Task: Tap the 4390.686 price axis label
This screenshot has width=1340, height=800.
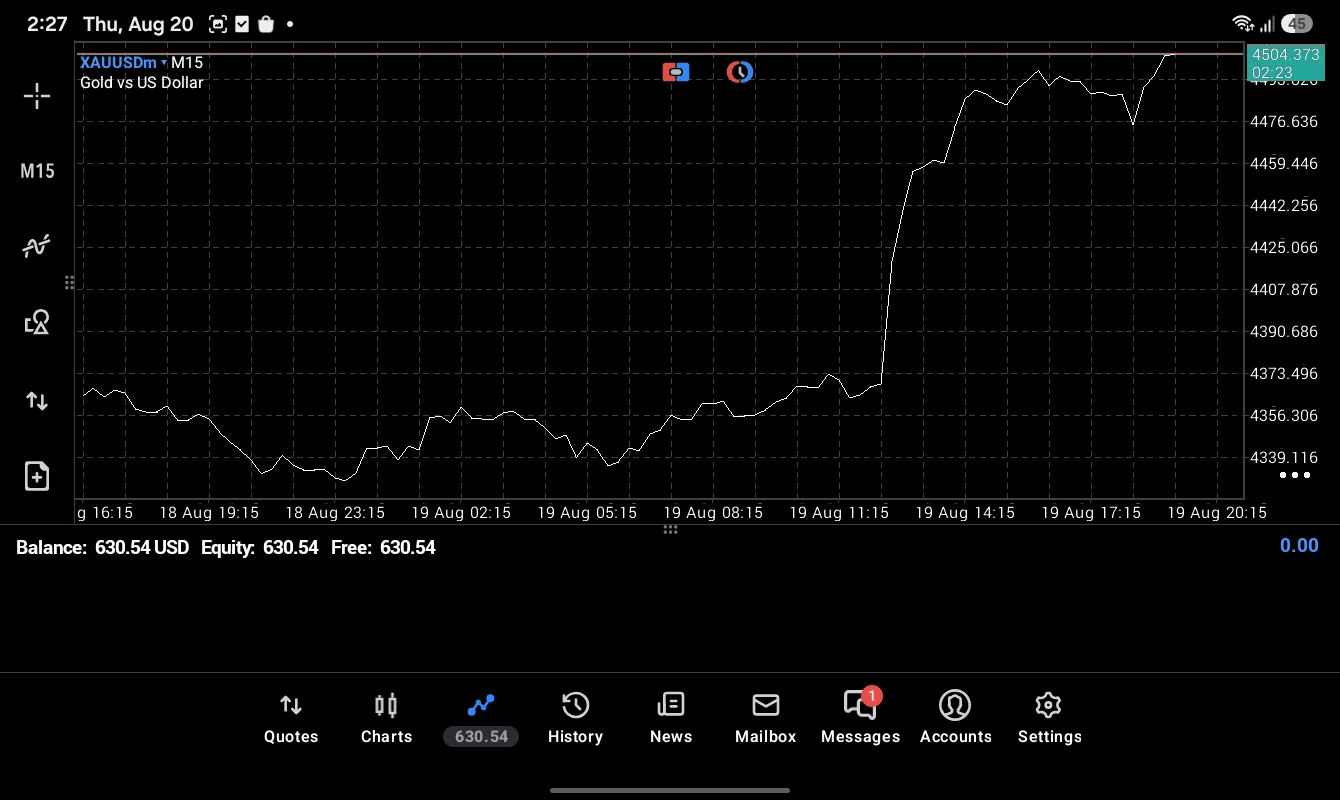Action: pos(1284,332)
